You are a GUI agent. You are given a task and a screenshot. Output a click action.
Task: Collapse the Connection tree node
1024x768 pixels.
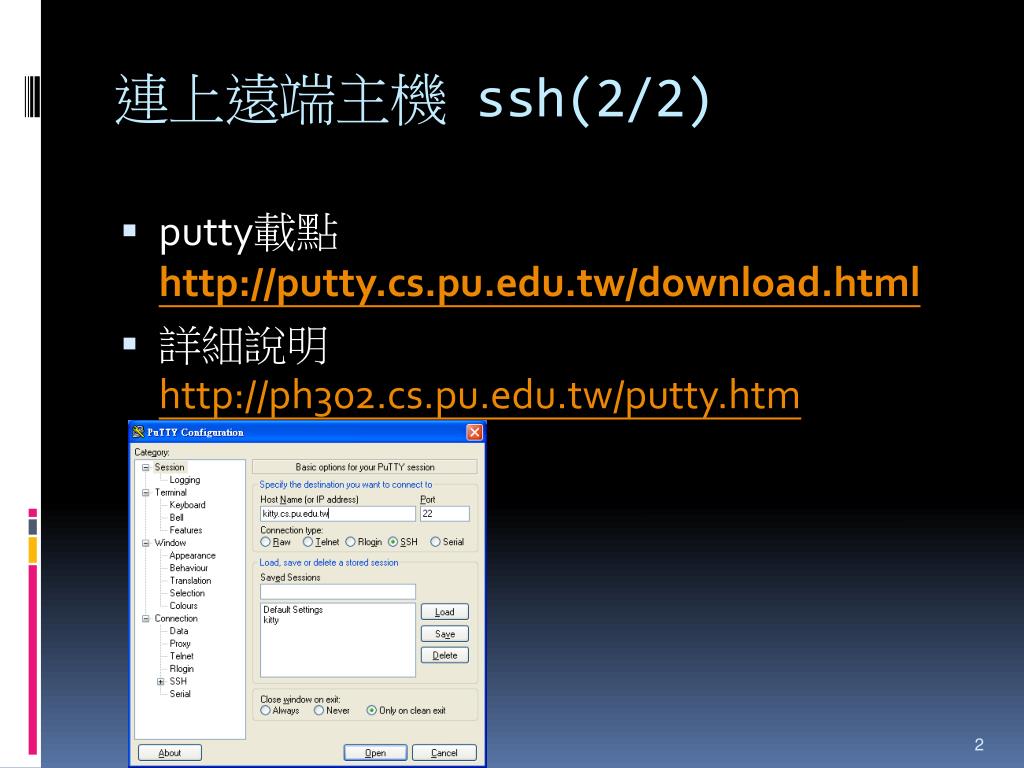(x=146, y=618)
